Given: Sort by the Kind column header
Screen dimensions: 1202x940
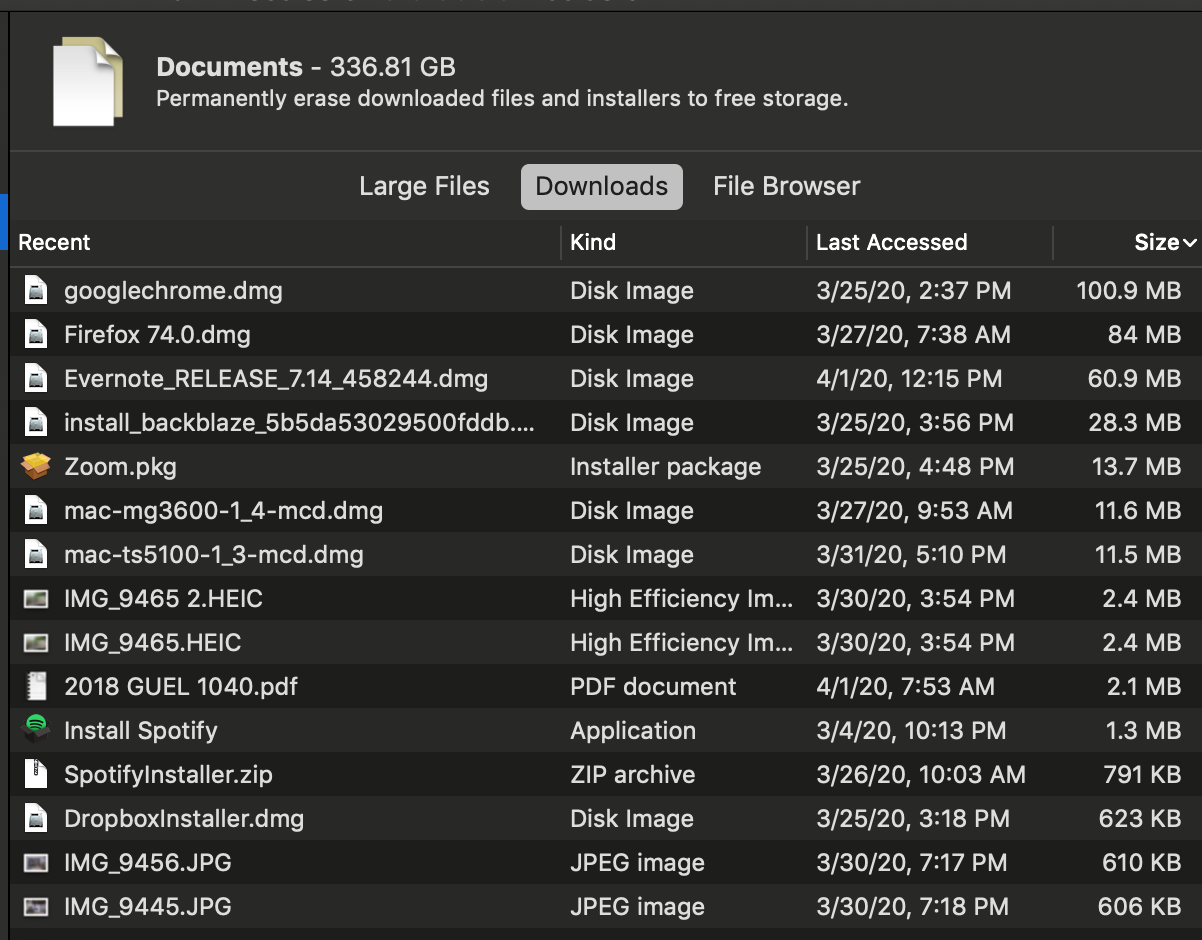Looking at the screenshot, I should (593, 242).
